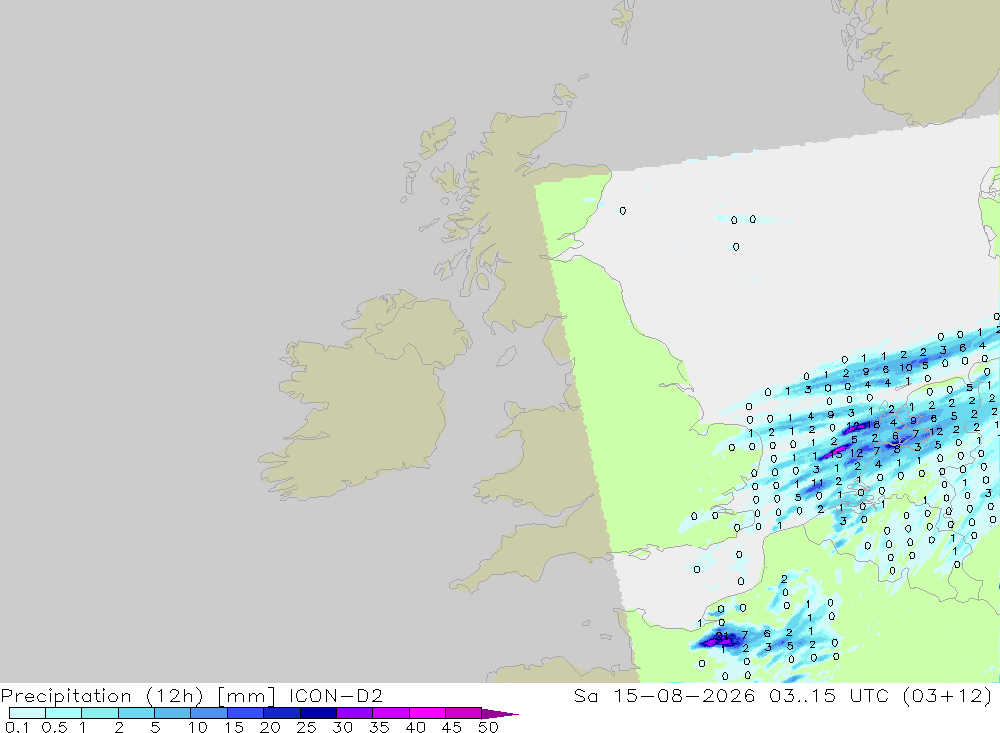Click the '18' precipitation value on map

tap(874, 424)
